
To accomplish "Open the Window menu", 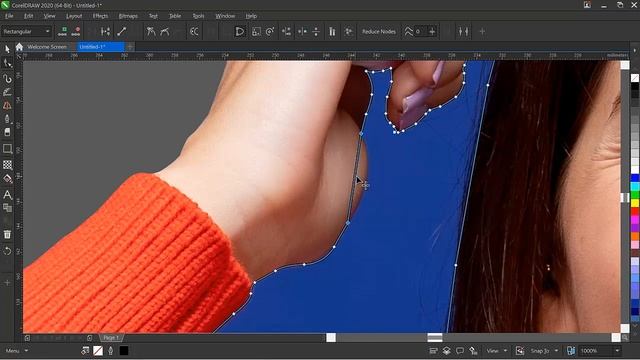I will [225, 16].
